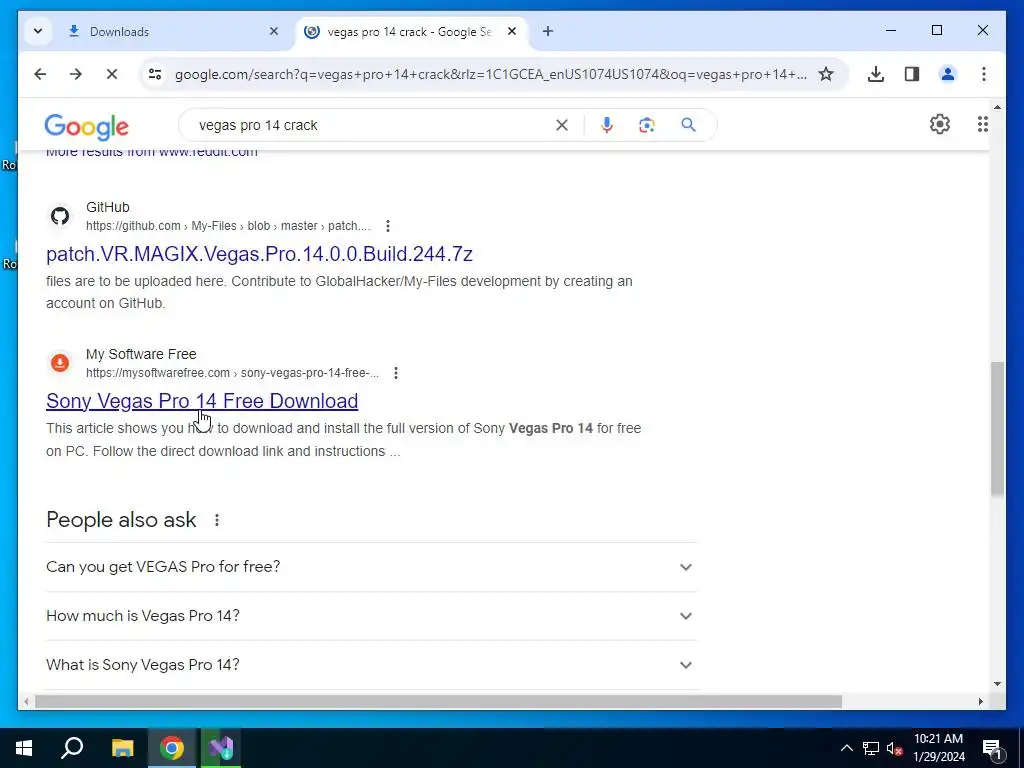View site information in the address bar

(x=155, y=74)
